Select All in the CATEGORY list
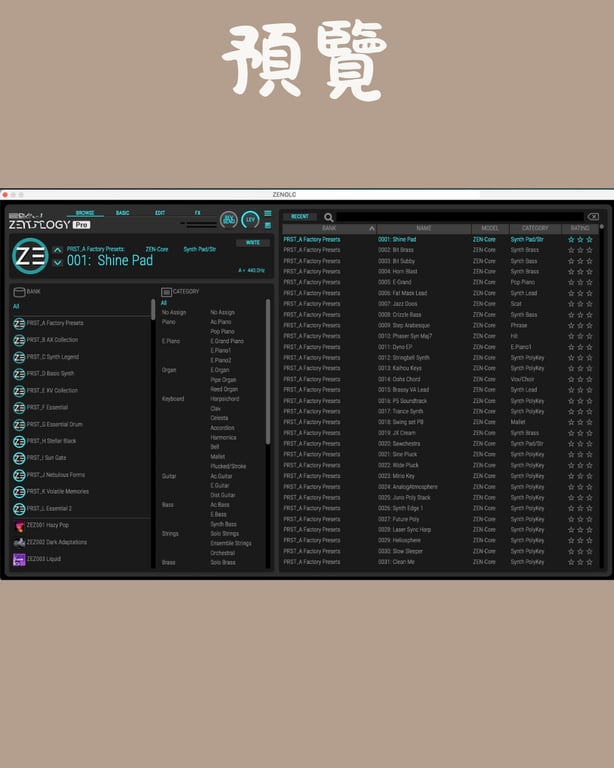This screenshot has height=768, width=614. tap(164, 303)
